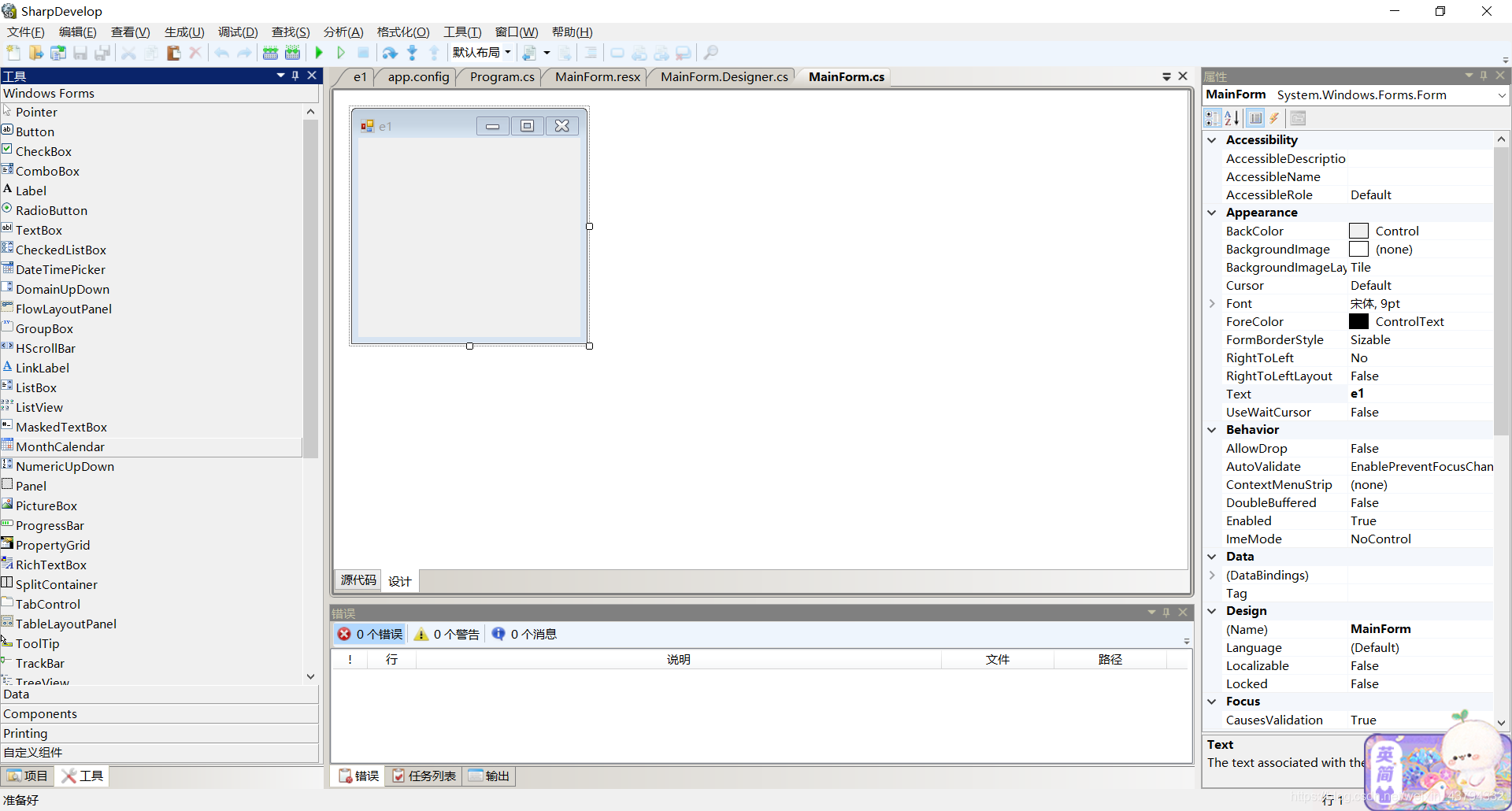Image resolution: width=1512 pixels, height=811 pixels.
Task: Click the BackgroundImage (none) swatch
Action: pyautogui.click(x=1358, y=249)
